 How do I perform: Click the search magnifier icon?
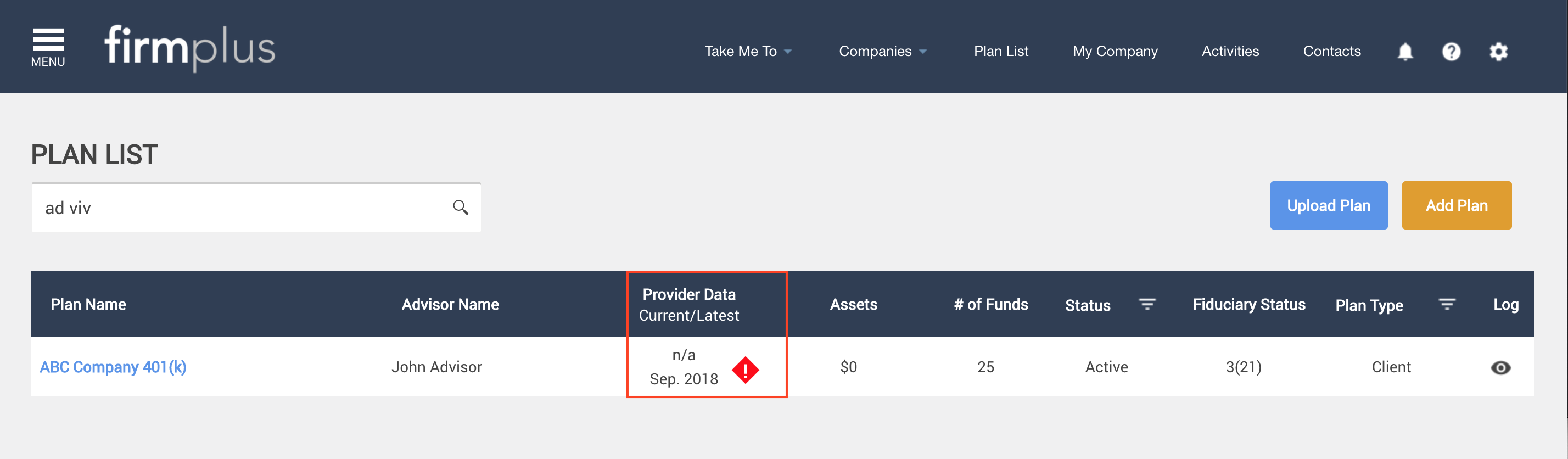461,208
